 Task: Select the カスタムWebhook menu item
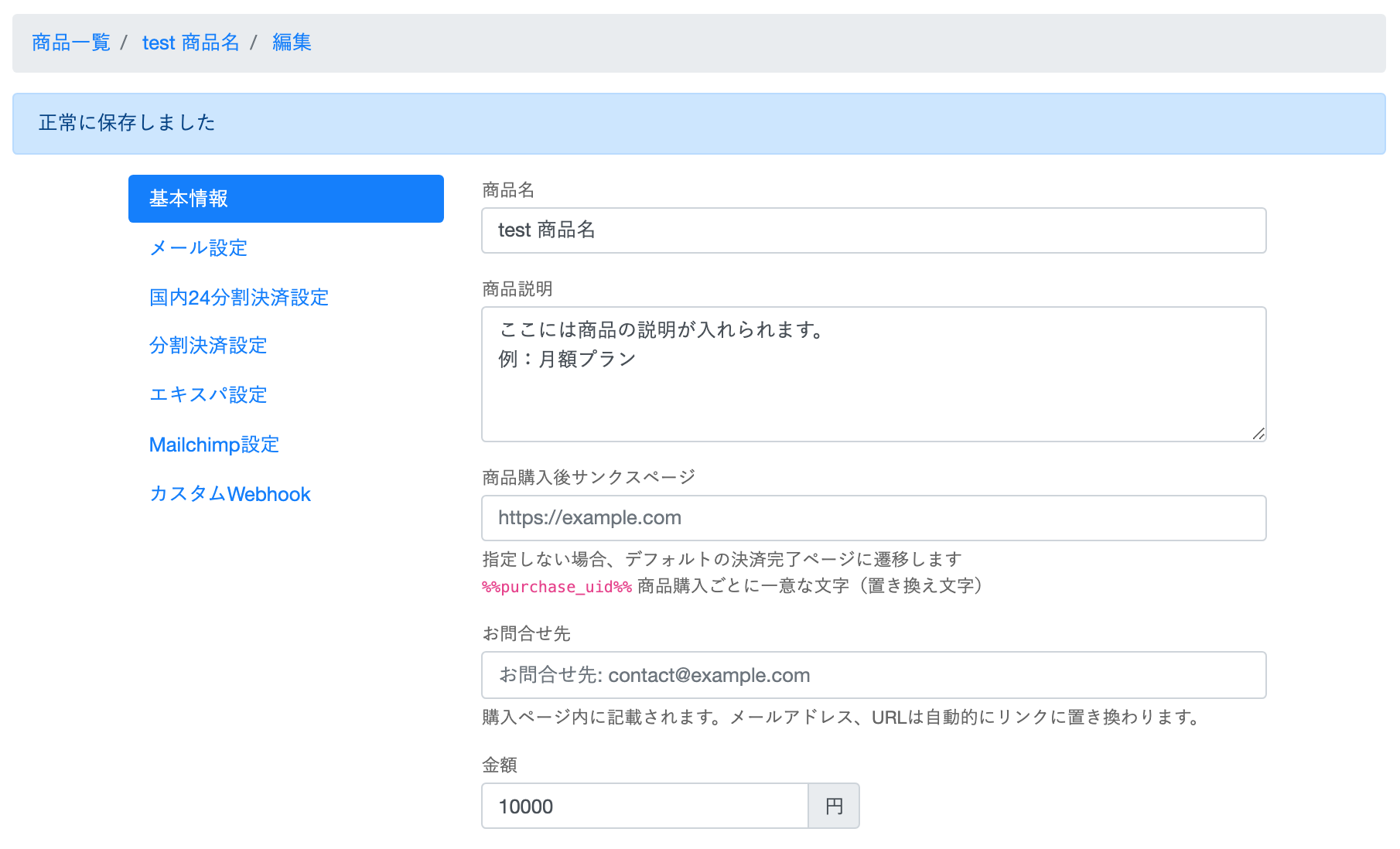(x=230, y=494)
